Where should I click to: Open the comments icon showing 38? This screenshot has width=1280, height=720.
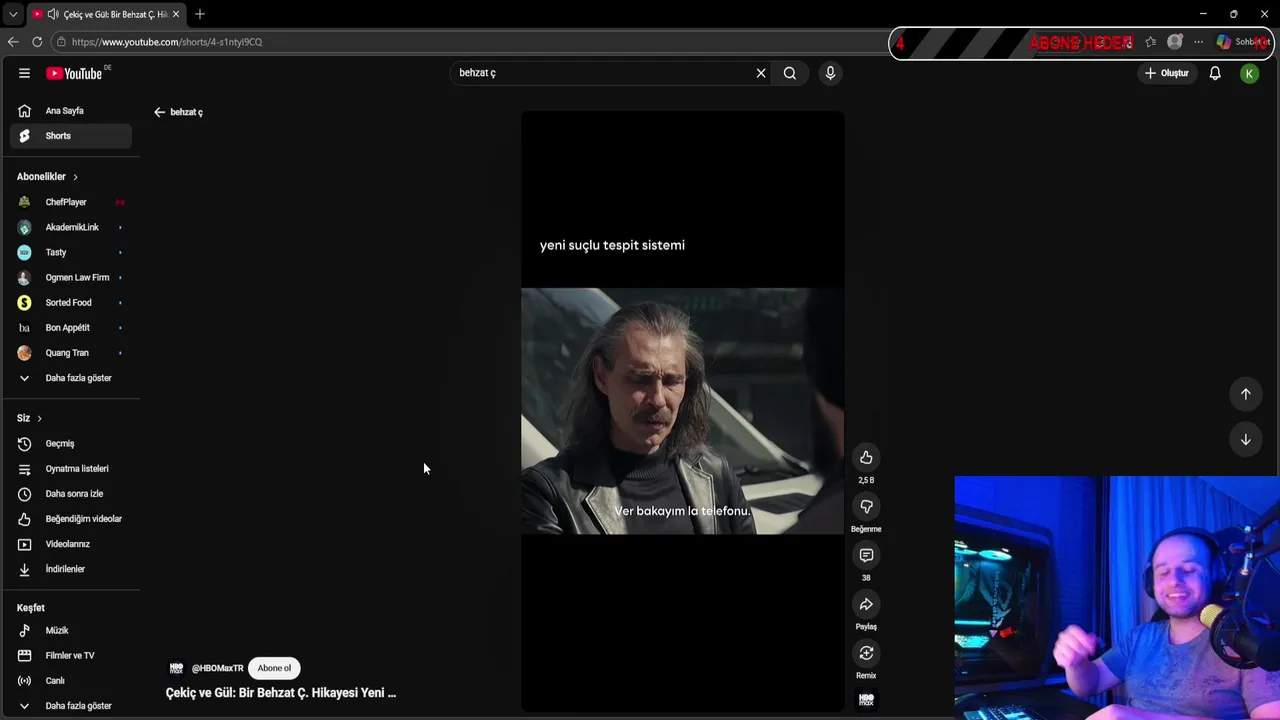[866, 555]
